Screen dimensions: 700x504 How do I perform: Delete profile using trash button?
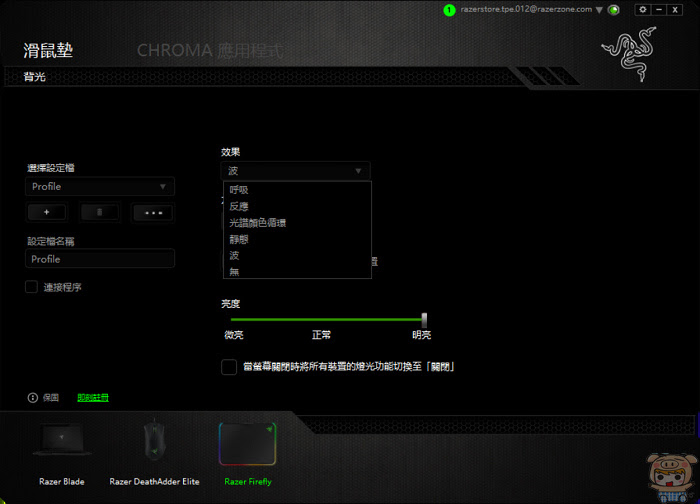coord(100,212)
